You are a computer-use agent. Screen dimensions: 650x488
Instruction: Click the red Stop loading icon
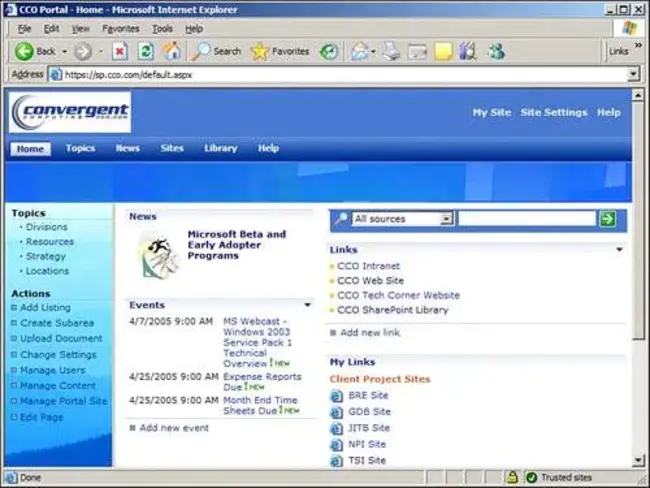pos(119,51)
